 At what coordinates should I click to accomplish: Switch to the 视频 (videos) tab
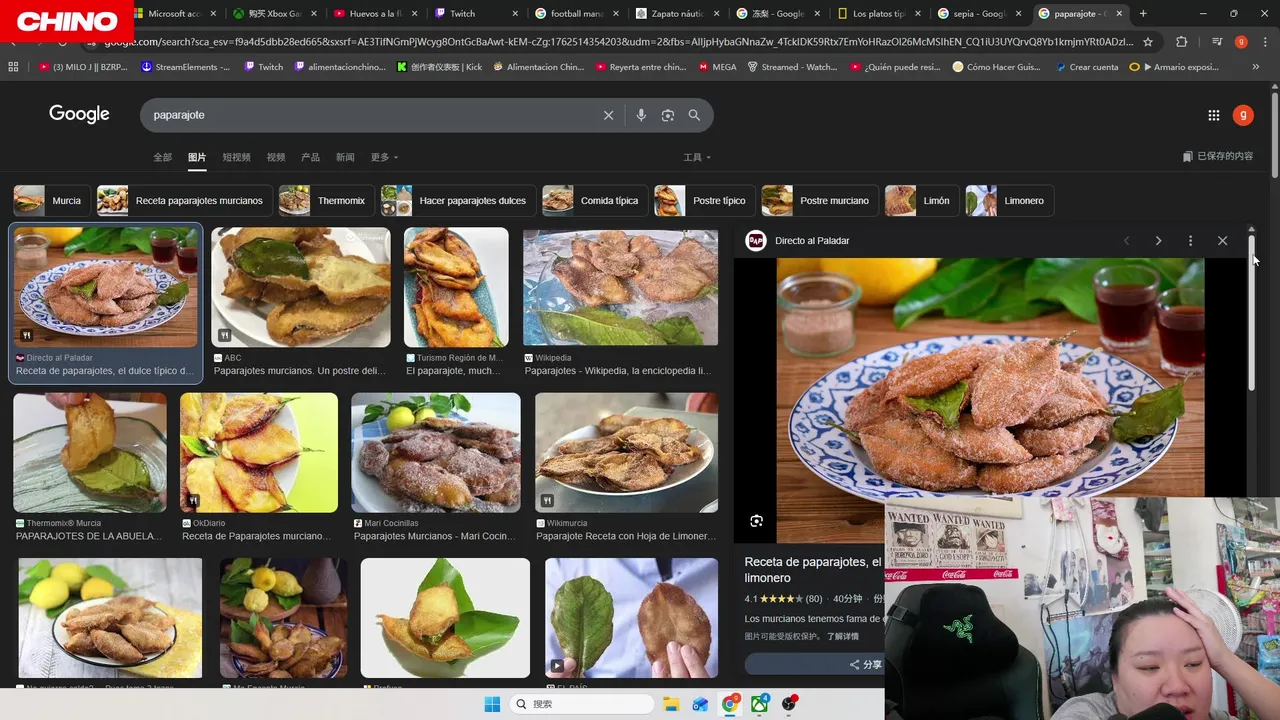click(276, 157)
